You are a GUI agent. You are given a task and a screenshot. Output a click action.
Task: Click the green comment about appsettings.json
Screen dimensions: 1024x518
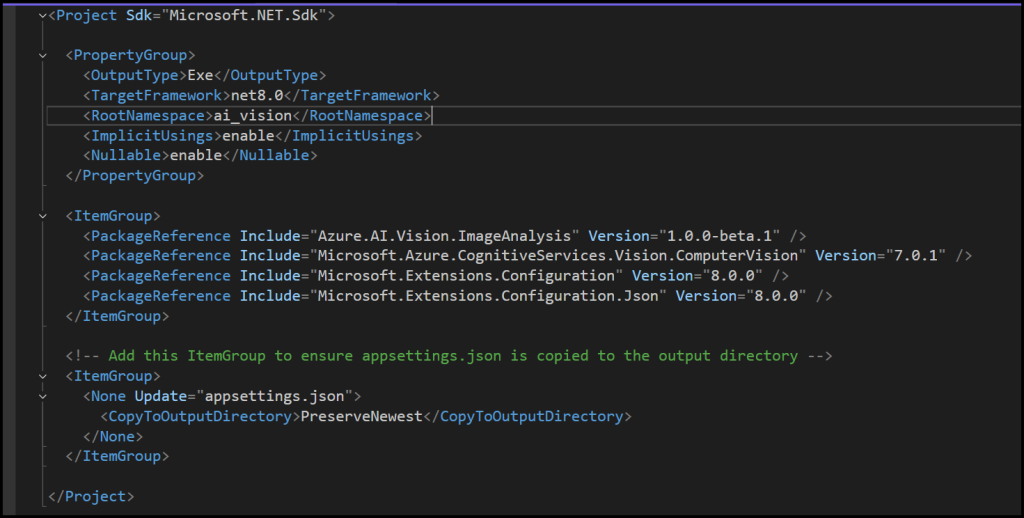(x=449, y=356)
